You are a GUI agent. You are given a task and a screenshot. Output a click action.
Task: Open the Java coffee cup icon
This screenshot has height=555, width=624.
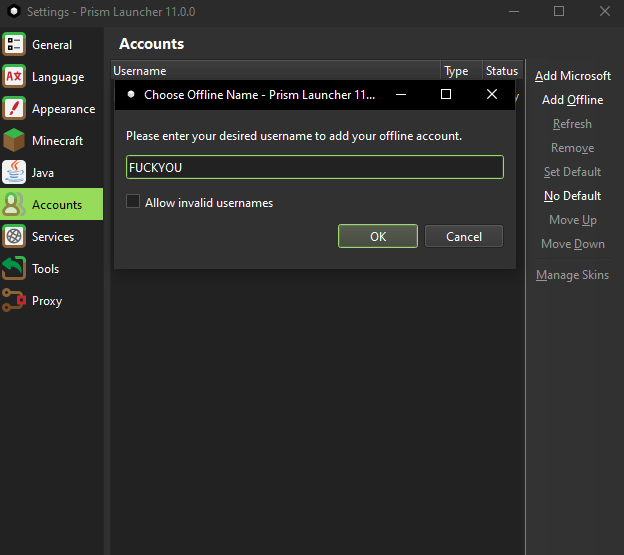click(x=14, y=172)
